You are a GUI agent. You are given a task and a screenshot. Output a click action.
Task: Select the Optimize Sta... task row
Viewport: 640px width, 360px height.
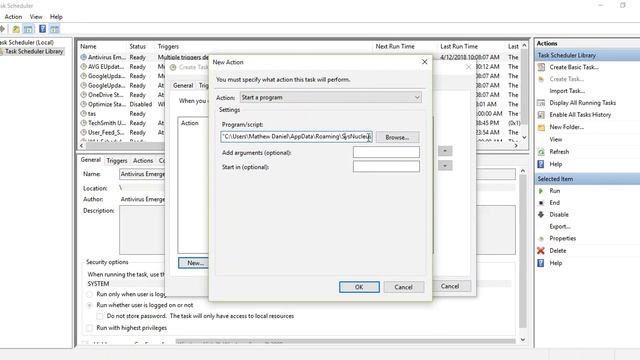pos(107,104)
